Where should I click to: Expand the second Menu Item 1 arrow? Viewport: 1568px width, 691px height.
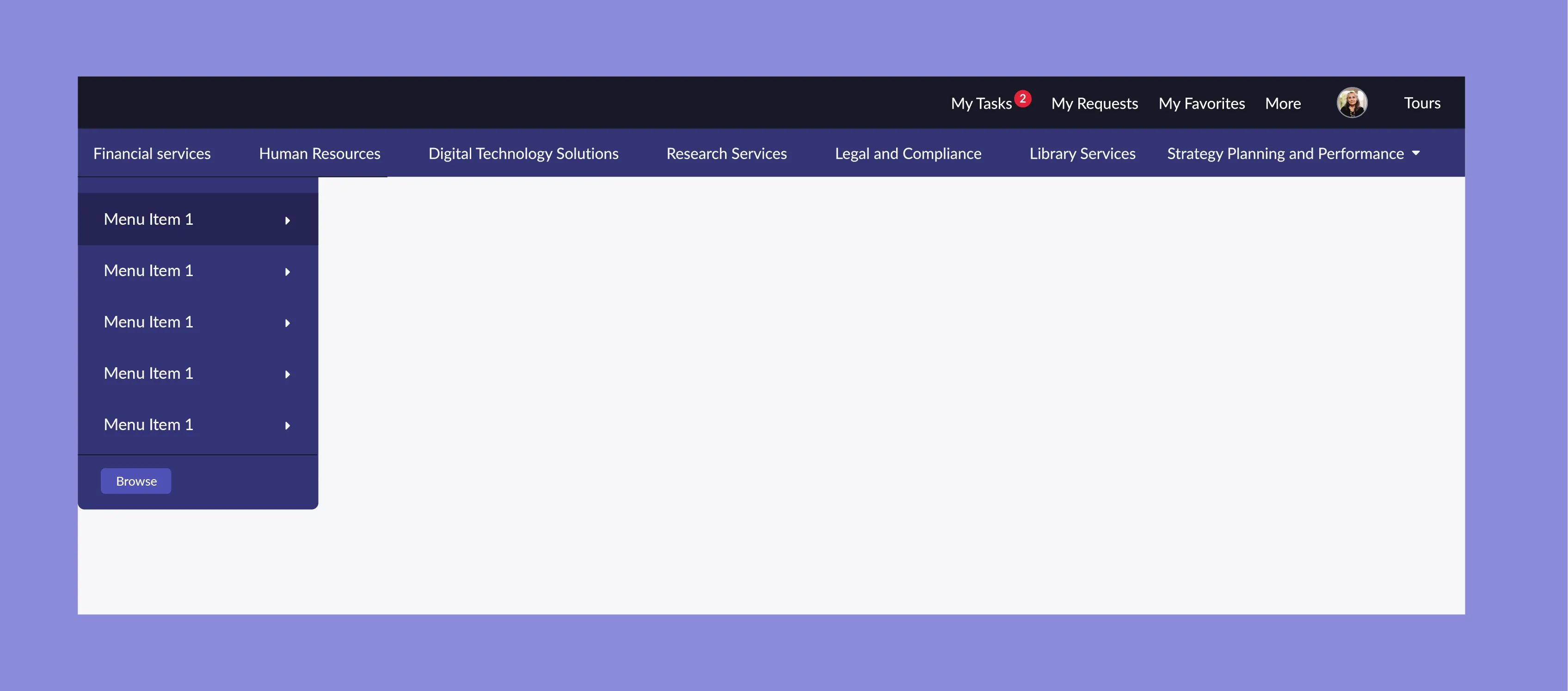click(287, 271)
